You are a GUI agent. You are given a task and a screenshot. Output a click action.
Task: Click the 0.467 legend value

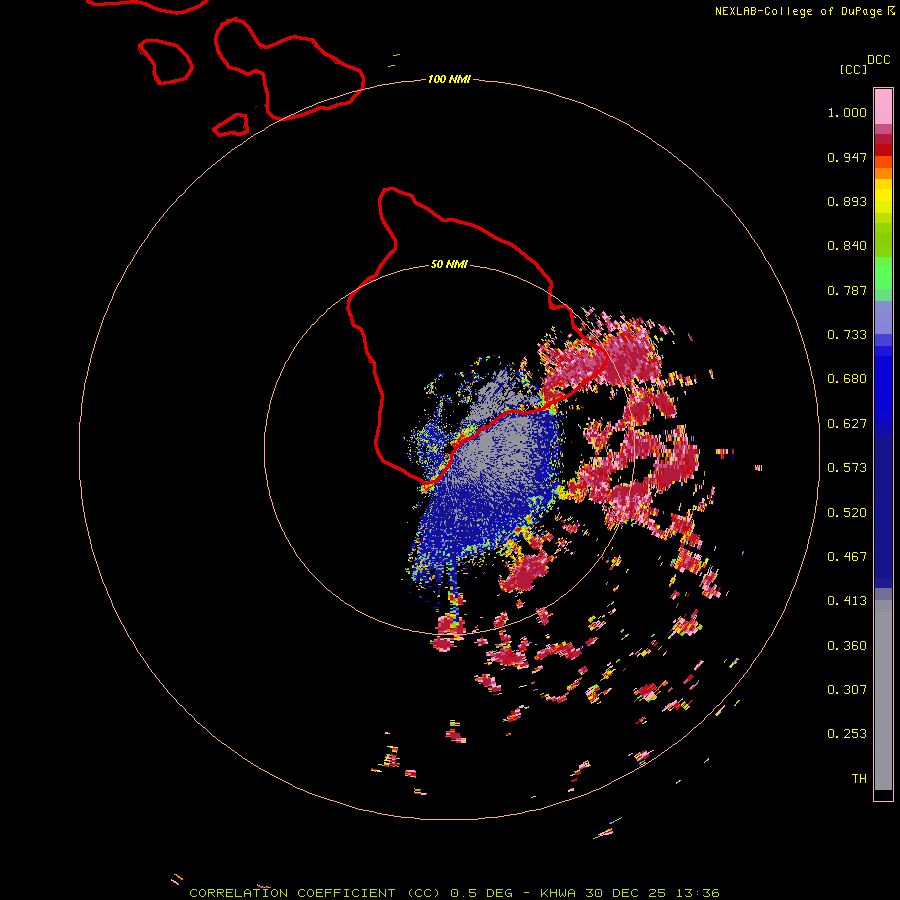pos(847,557)
